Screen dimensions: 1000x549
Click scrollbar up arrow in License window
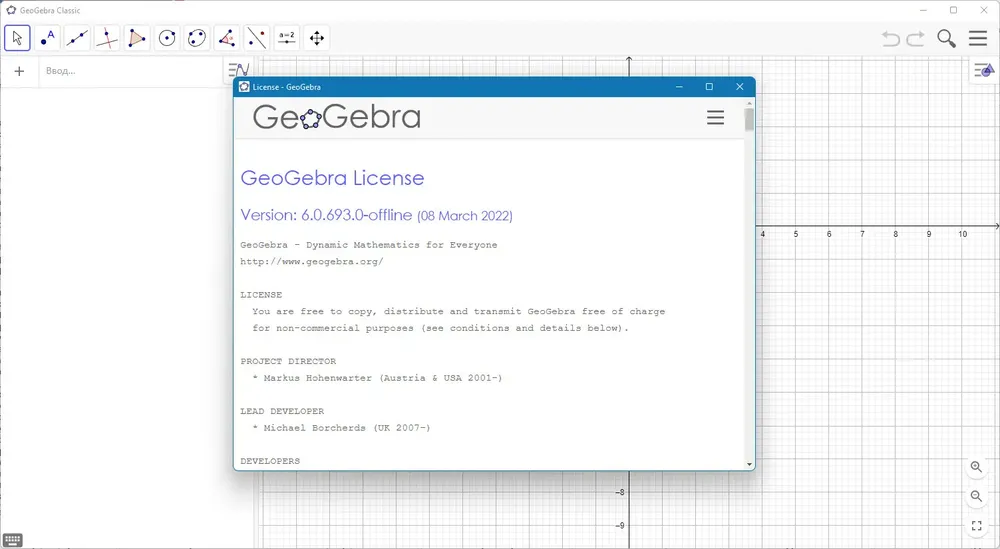coord(749,103)
